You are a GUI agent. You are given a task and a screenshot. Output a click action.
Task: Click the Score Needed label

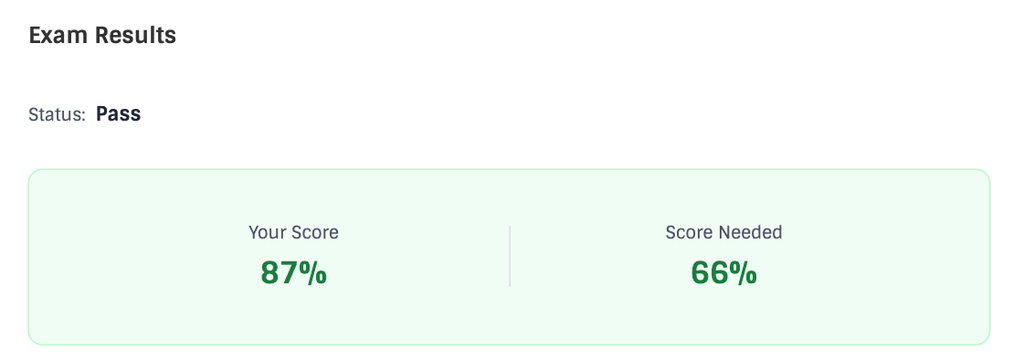[x=724, y=232]
